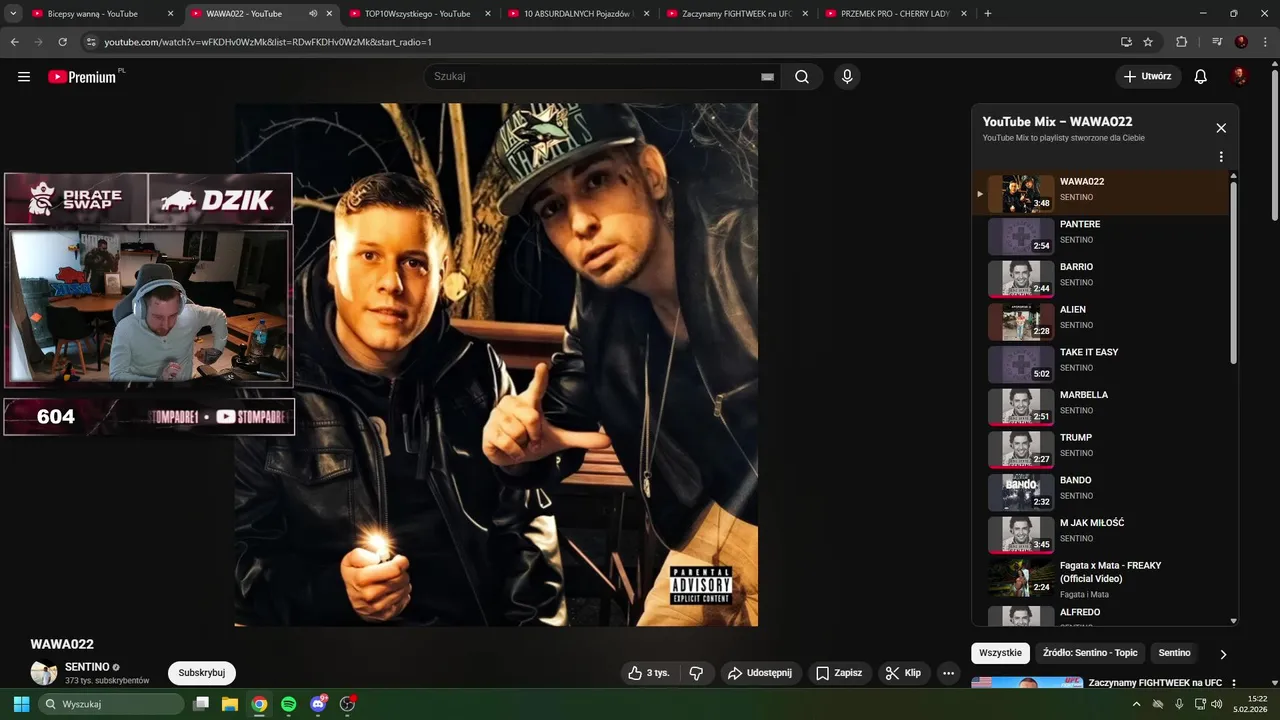Switch to Zaczynamy FIGHTWEEK na UFC tab

[x=737, y=14]
